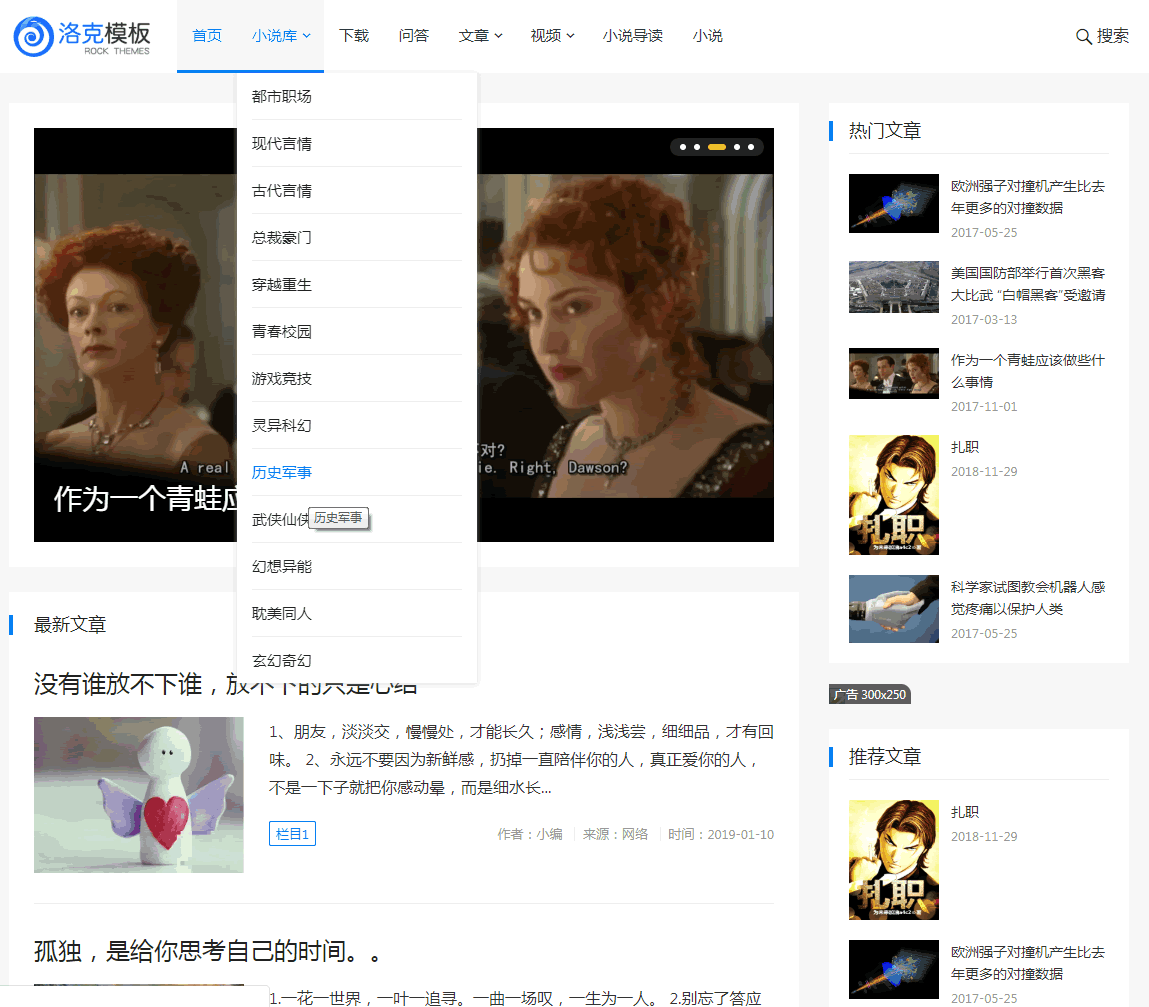Click the angel doll article thumbnail

pos(138,794)
